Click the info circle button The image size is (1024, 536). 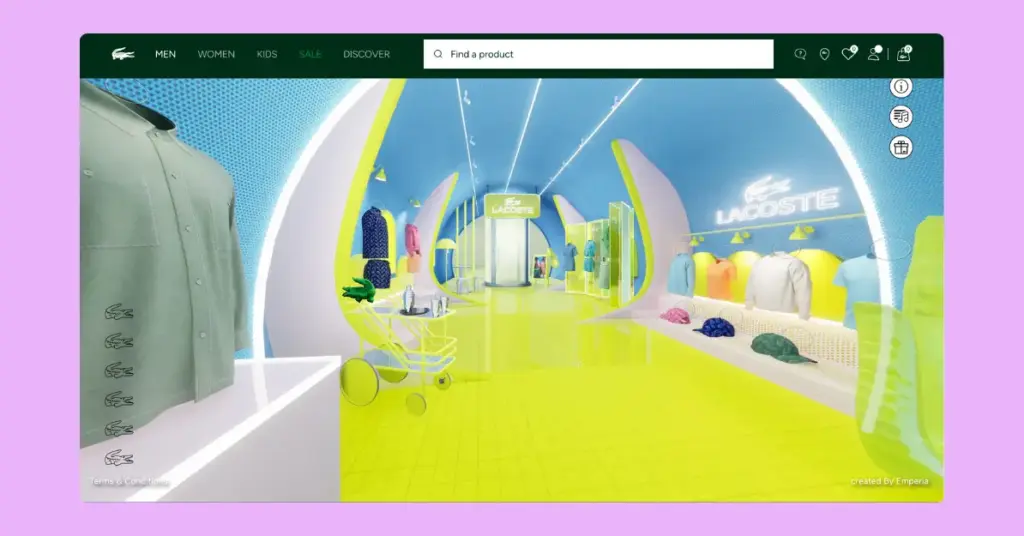(901, 86)
